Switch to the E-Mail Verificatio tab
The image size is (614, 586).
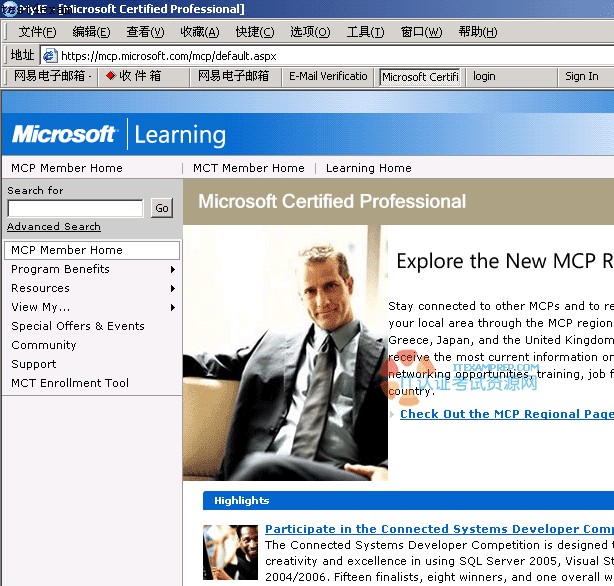coord(328,76)
